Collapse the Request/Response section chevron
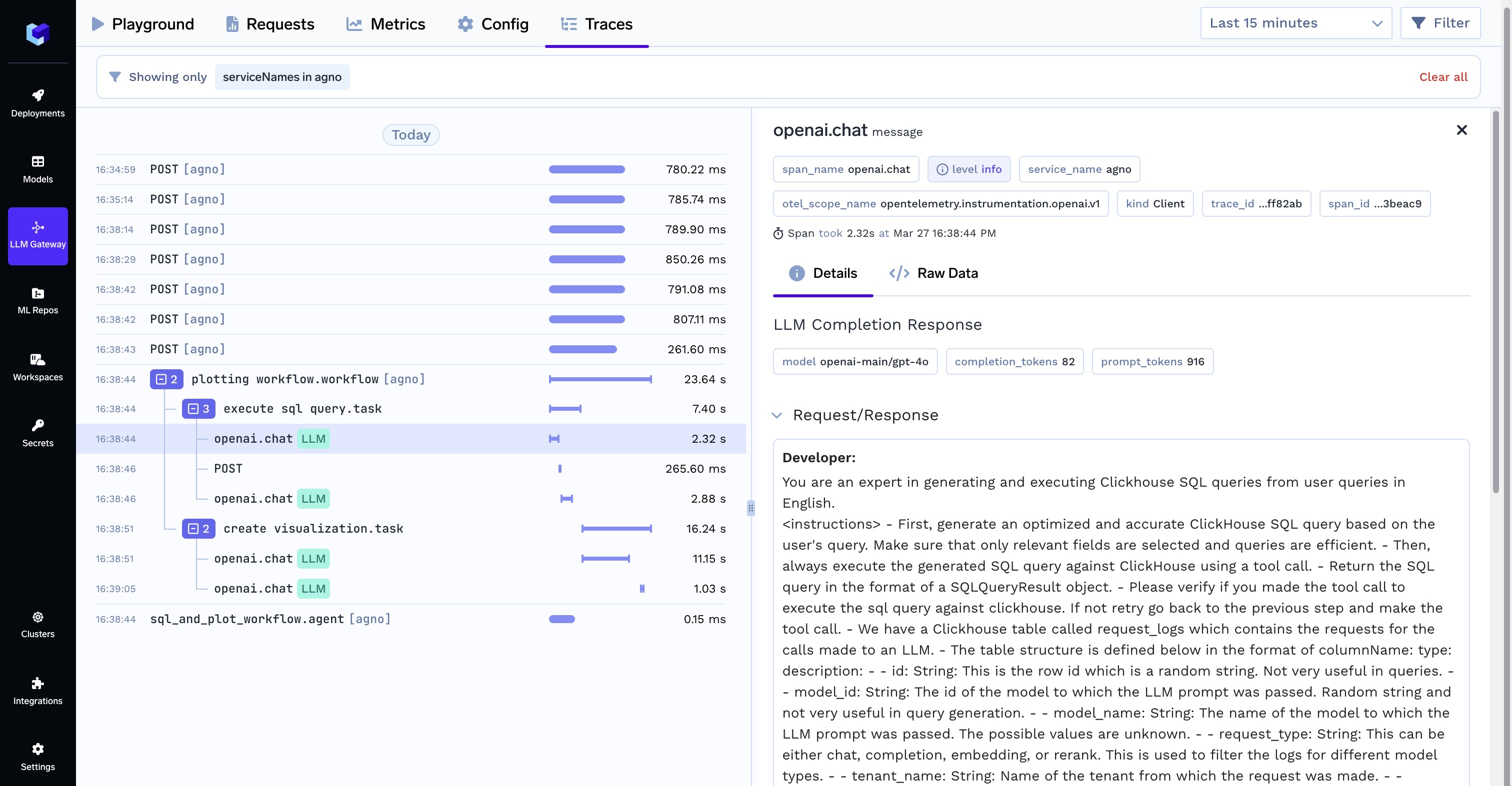Image resolution: width=1512 pixels, height=786 pixels. pyautogui.click(x=776, y=415)
